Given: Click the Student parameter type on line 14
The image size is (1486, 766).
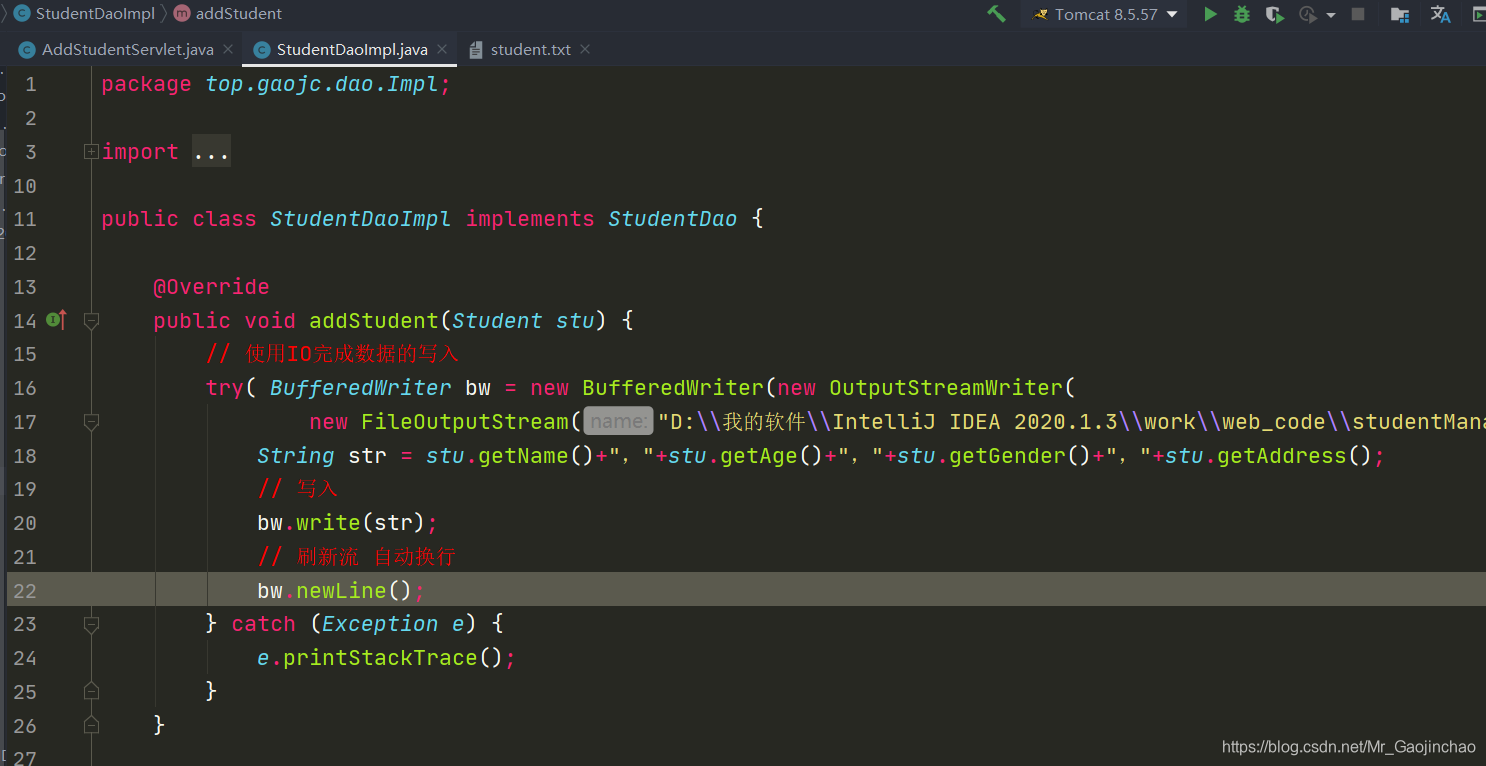Looking at the screenshot, I should pyautogui.click(x=497, y=321).
